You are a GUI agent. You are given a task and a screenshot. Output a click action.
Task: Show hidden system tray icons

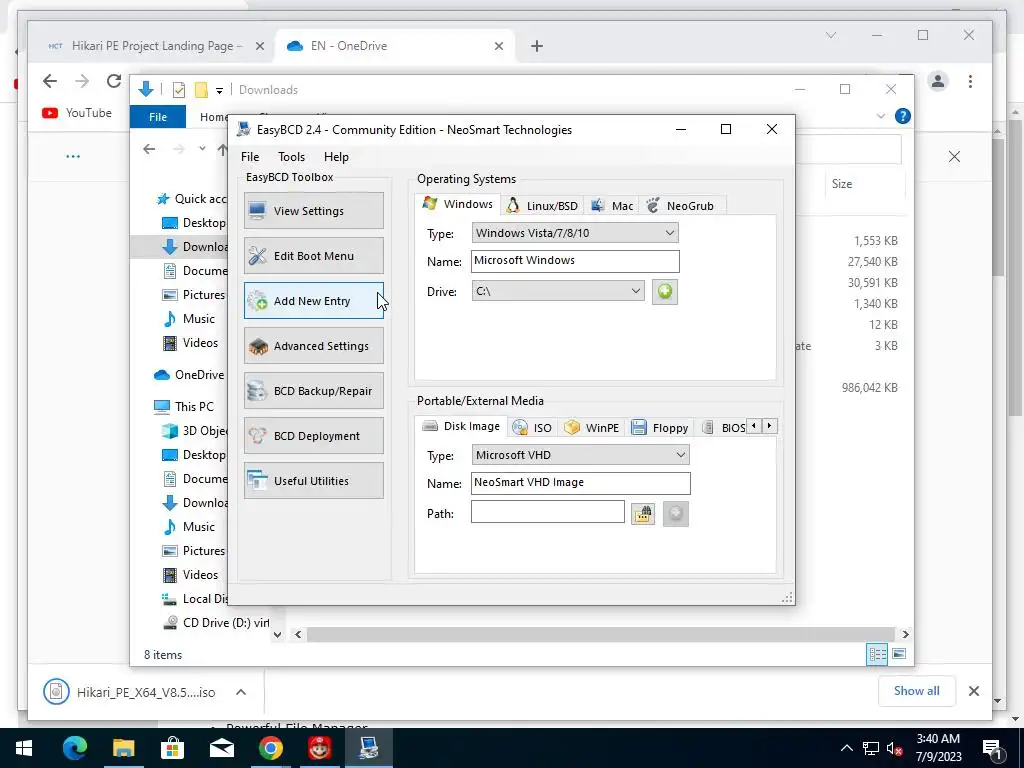[846, 748]
